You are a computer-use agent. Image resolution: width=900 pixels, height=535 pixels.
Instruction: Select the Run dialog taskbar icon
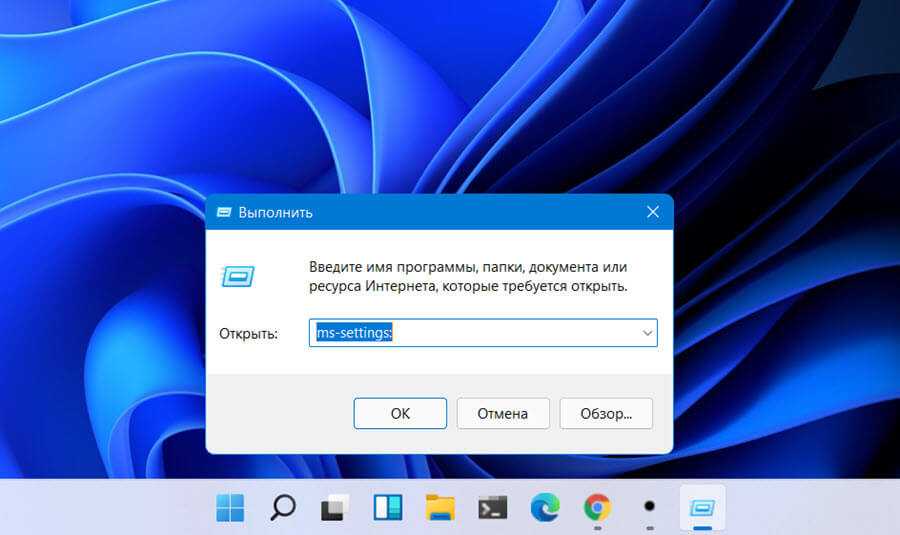[x=702, y=507]
